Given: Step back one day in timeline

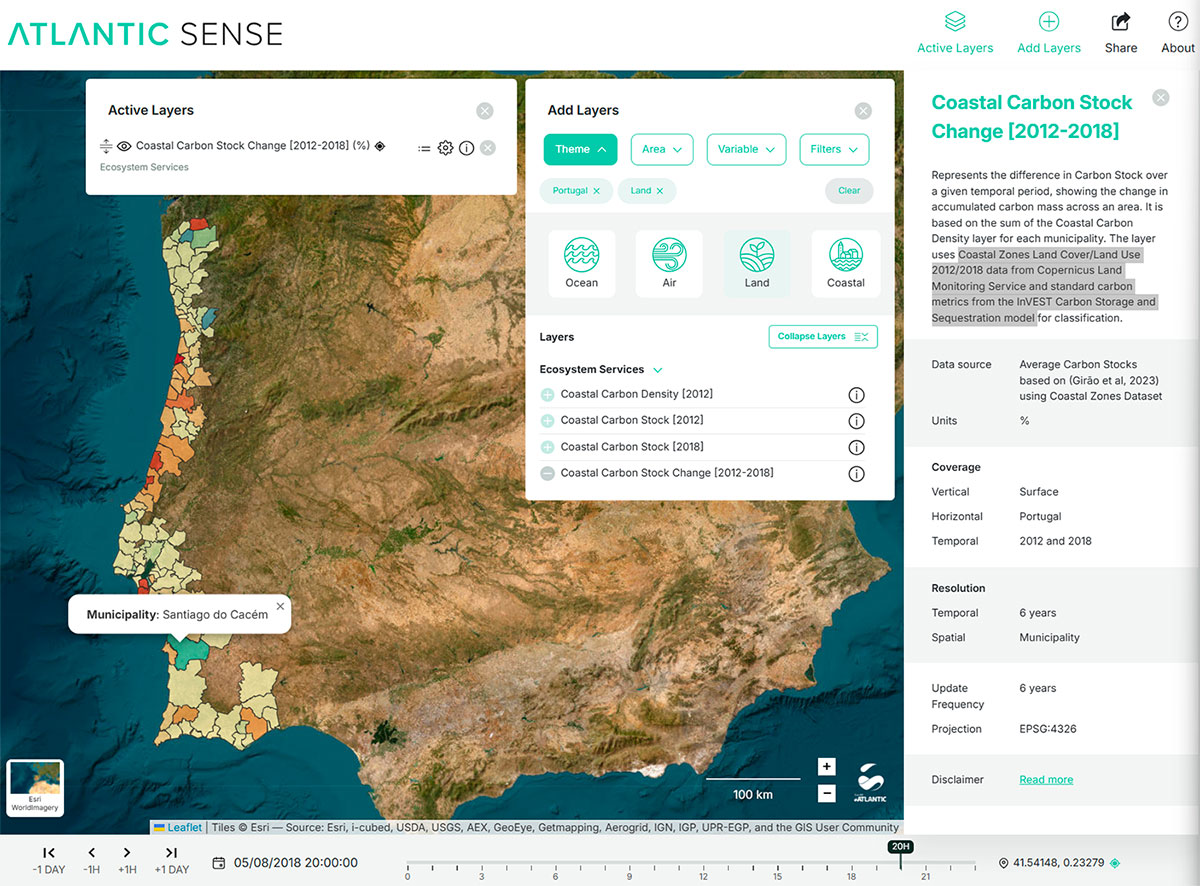Looking at the screenshot, I should (48, 860).
